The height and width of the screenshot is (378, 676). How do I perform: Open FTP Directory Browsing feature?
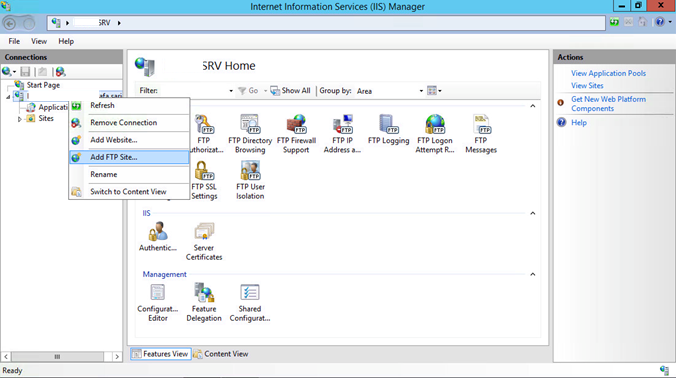click(250, 134)
